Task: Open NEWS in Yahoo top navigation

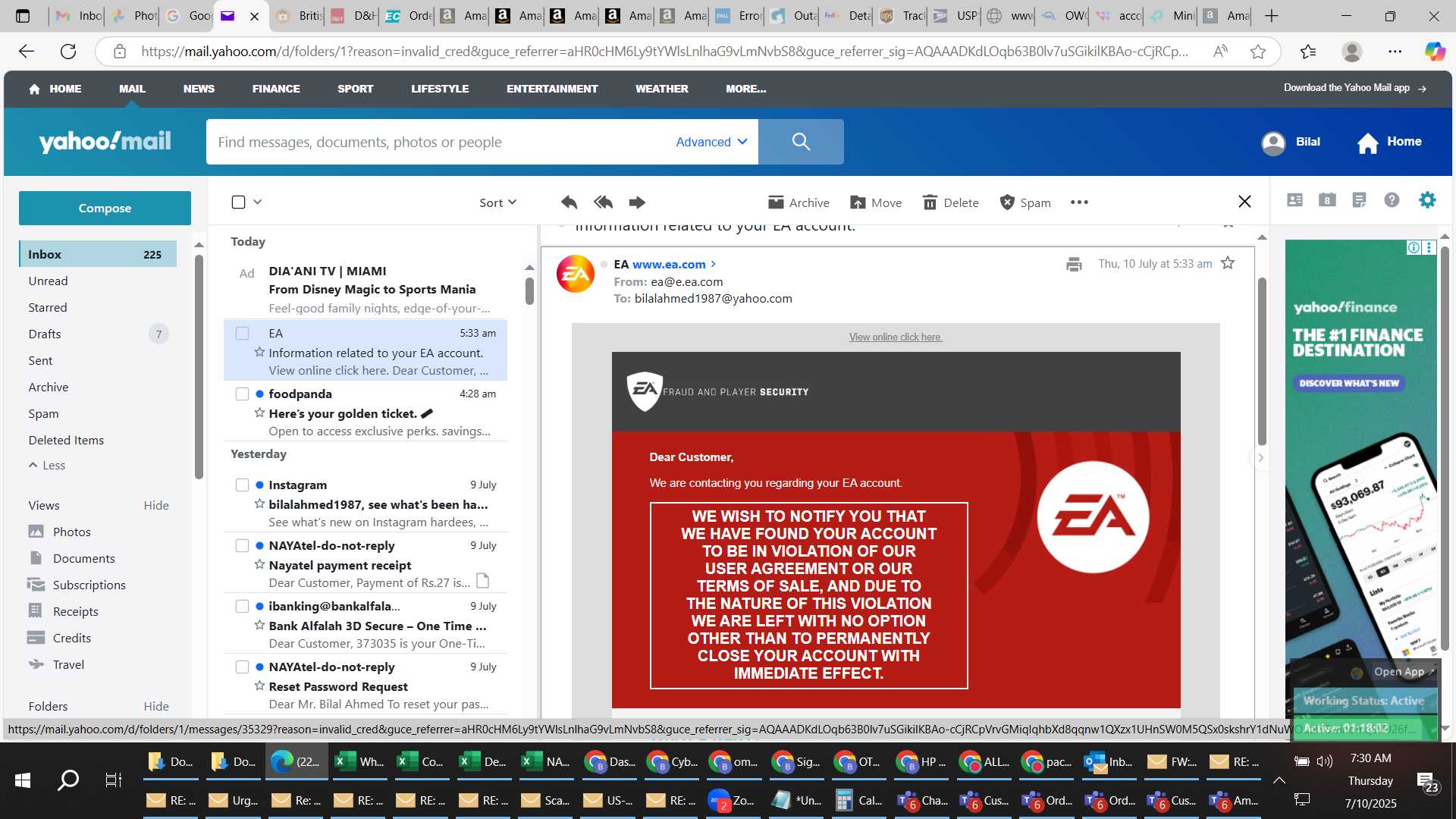Action: click(199, 89)
